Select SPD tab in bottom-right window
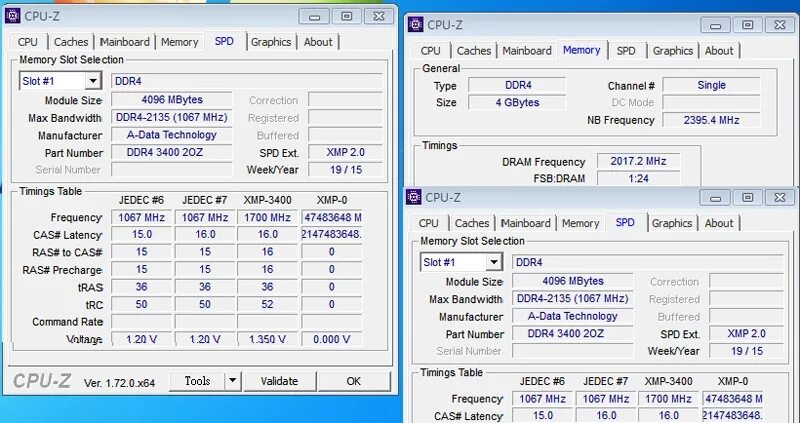800x423 pixels. point(625,222)
